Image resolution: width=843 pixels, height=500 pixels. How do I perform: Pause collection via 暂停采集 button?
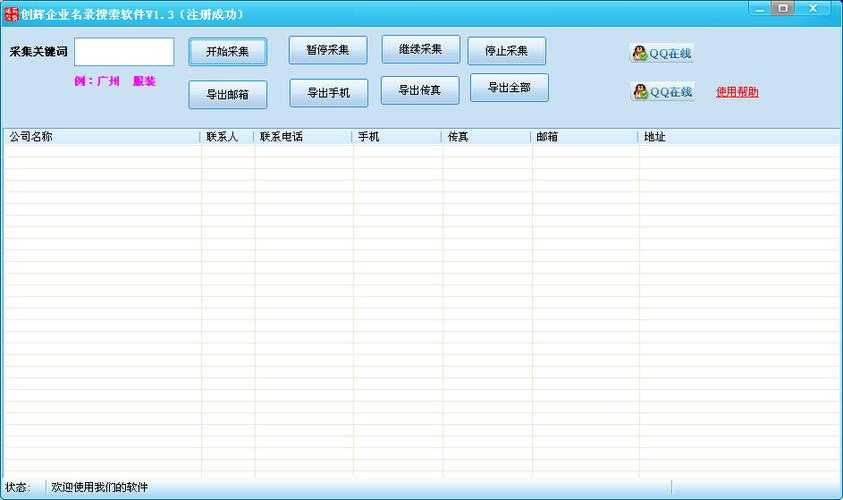(328, 50)
